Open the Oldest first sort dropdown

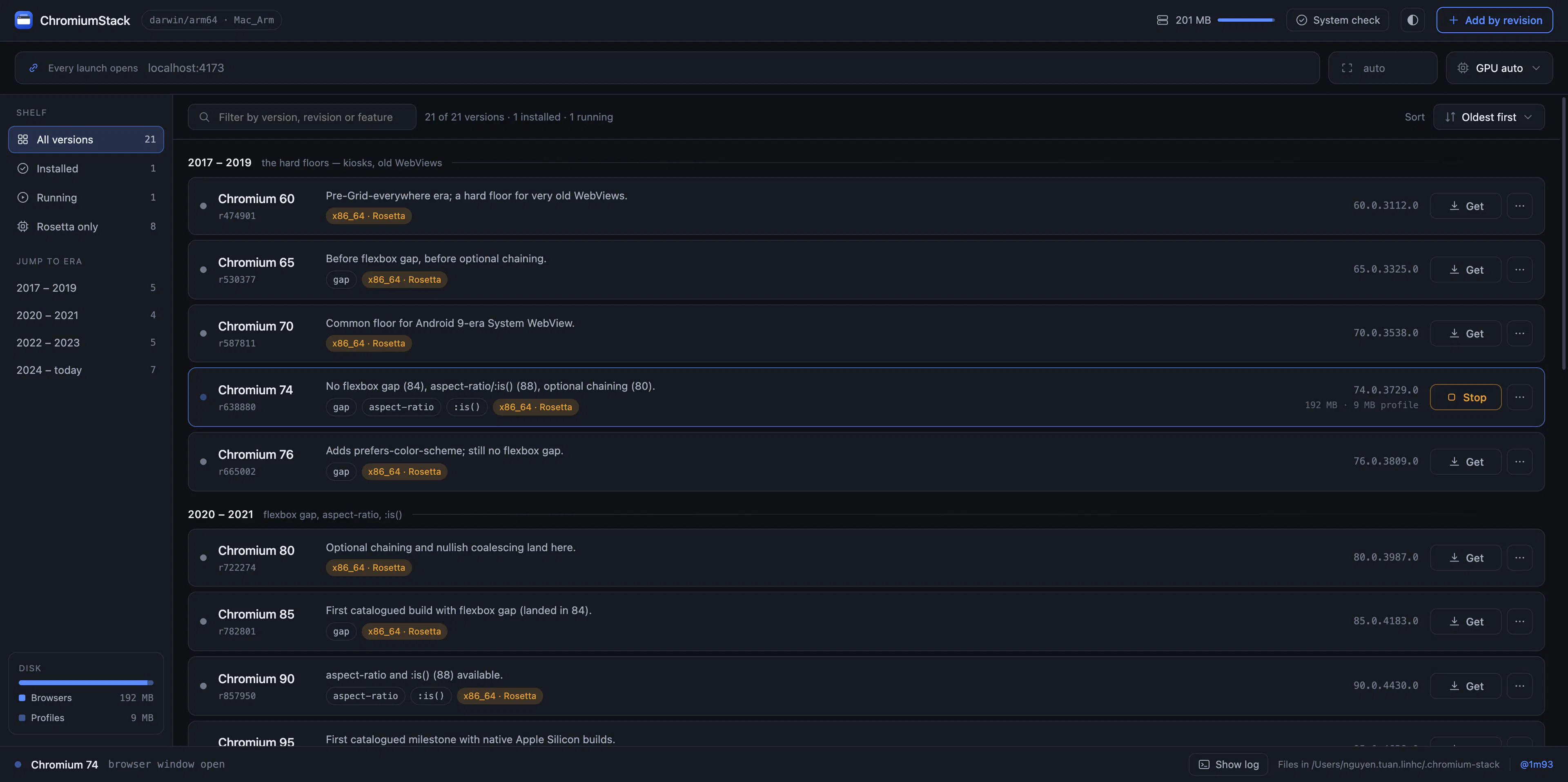click(x=1488, y=117)
